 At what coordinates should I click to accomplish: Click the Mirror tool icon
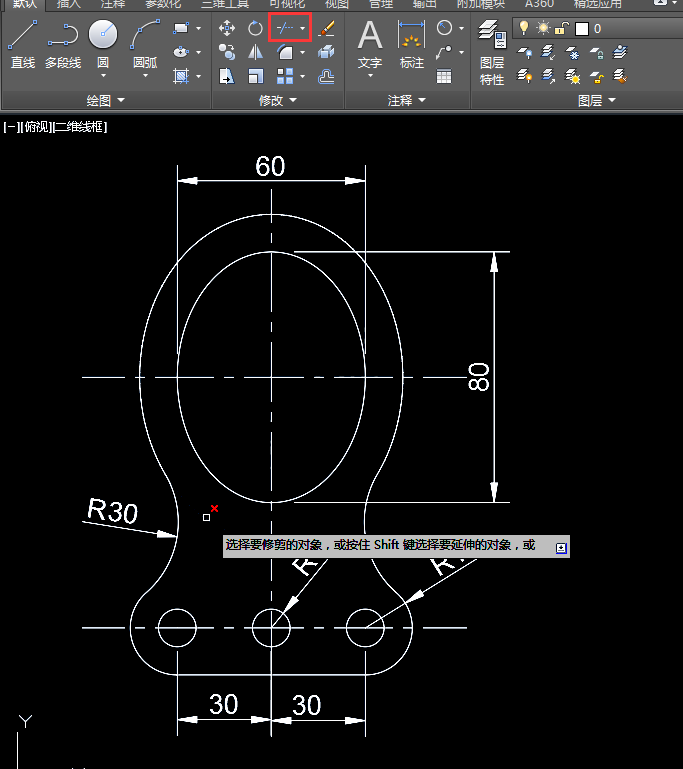(x=255, y=52)
